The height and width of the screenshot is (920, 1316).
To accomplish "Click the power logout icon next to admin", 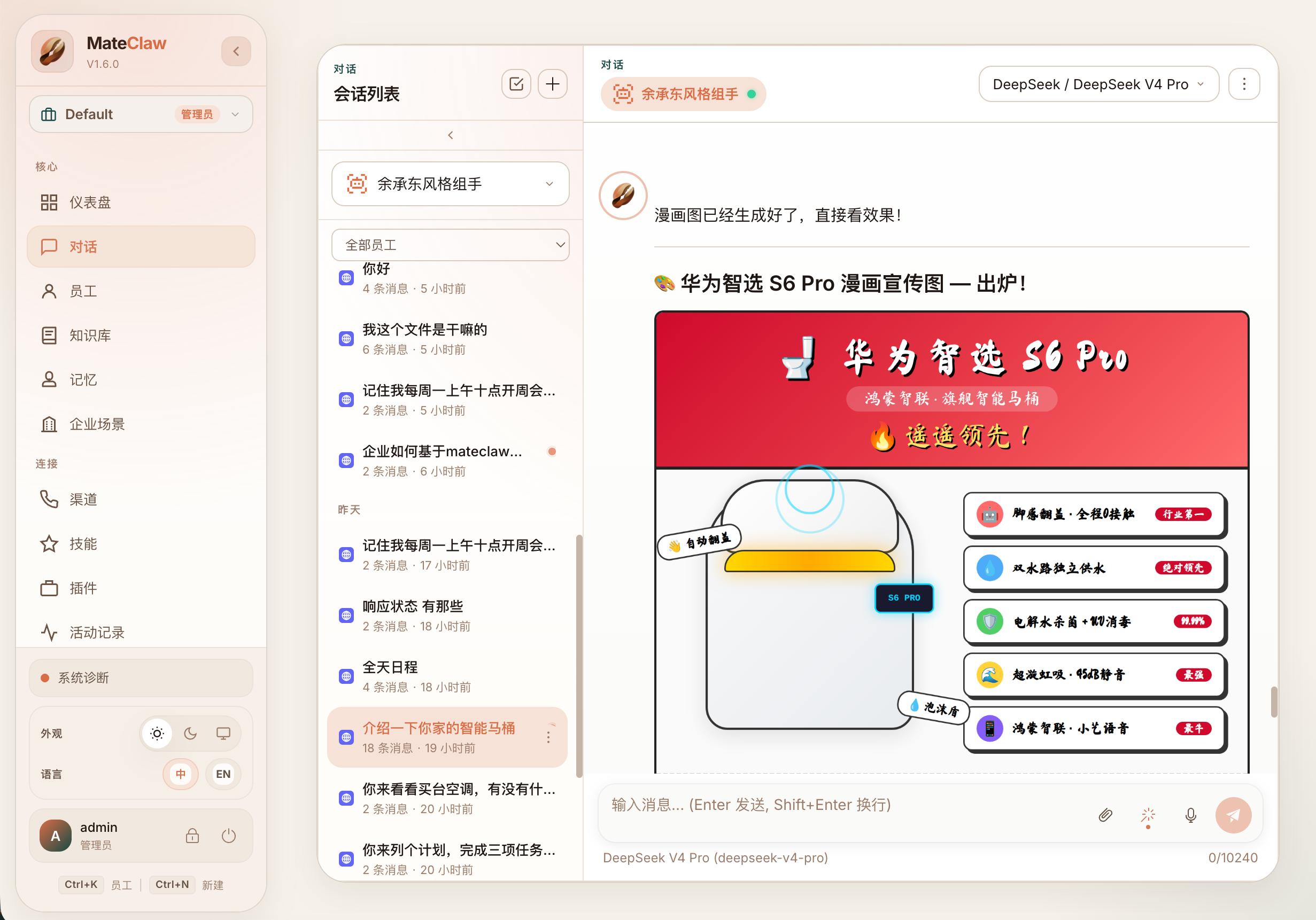I will click(229, 836).
